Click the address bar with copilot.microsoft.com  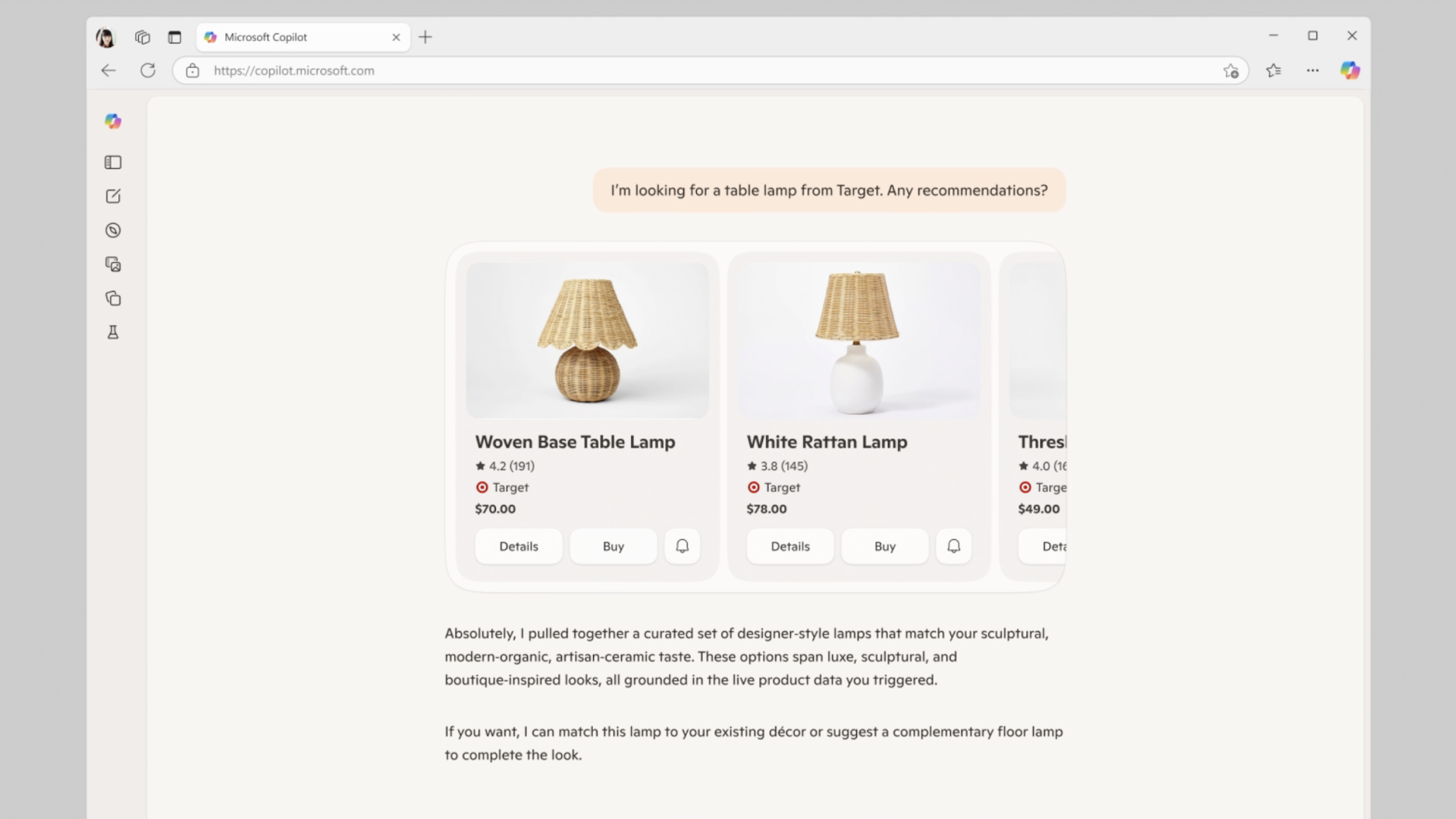tap(709, 71)
